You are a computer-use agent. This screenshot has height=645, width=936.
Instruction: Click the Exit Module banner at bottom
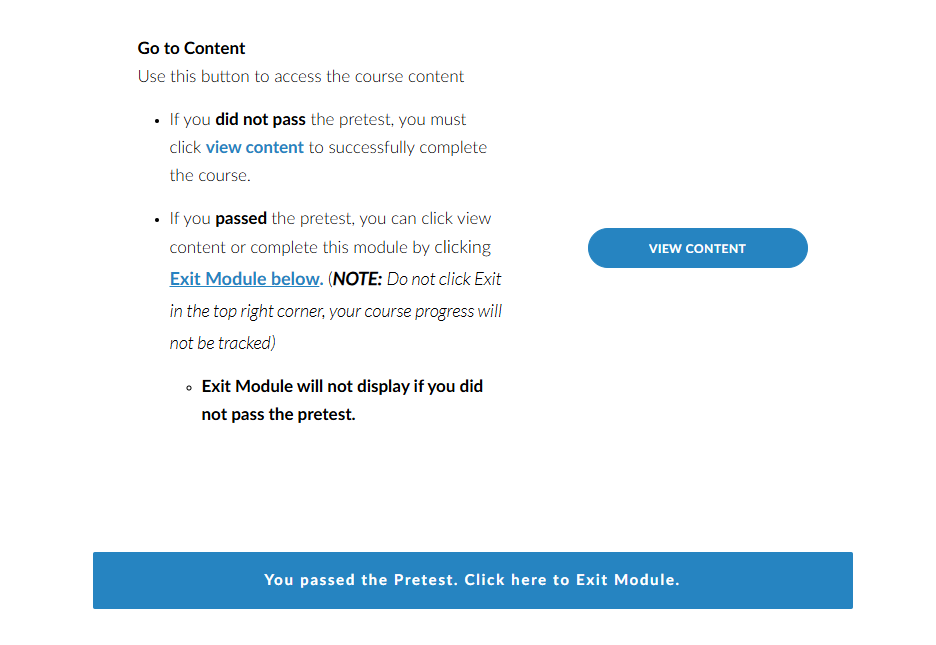(472, 580)
